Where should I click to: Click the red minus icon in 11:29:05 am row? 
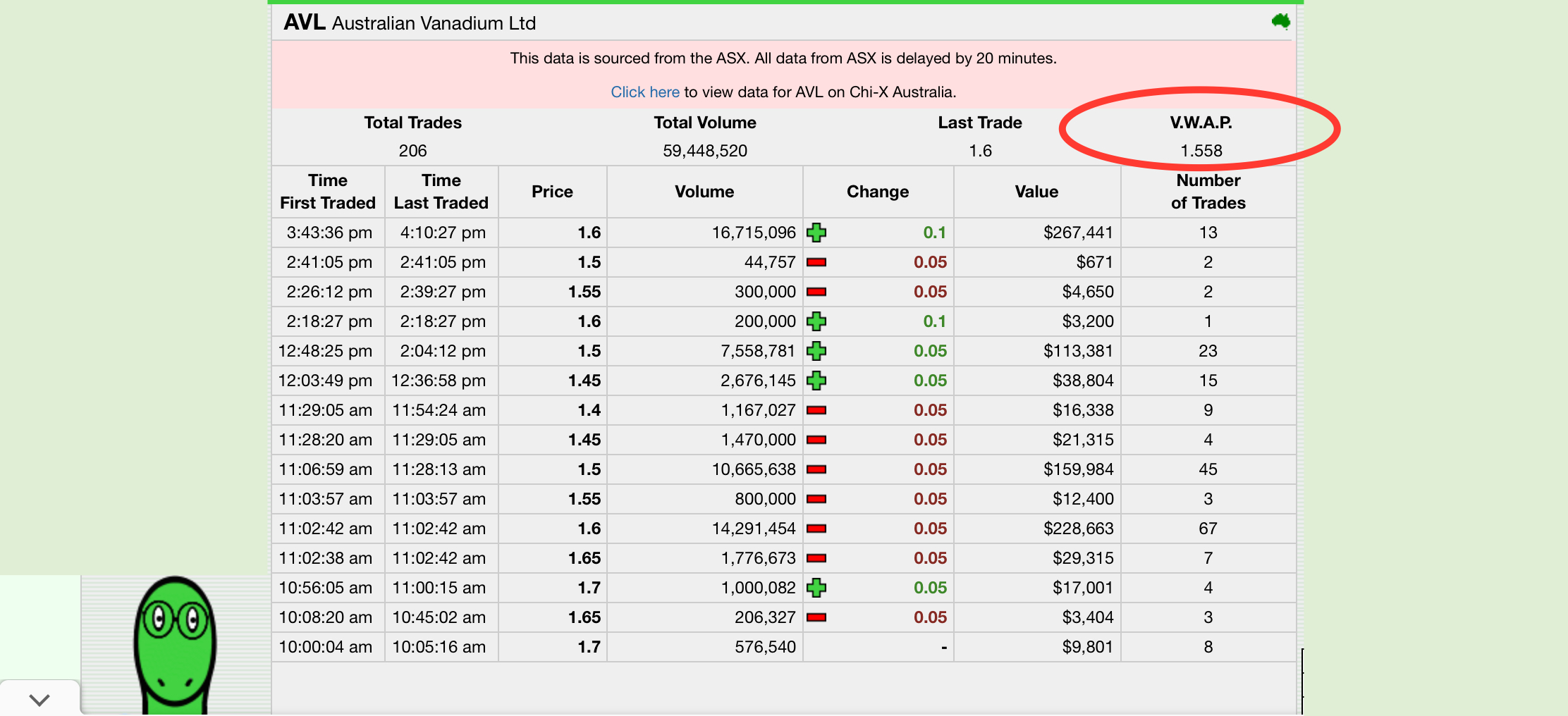tap(816, 410)
